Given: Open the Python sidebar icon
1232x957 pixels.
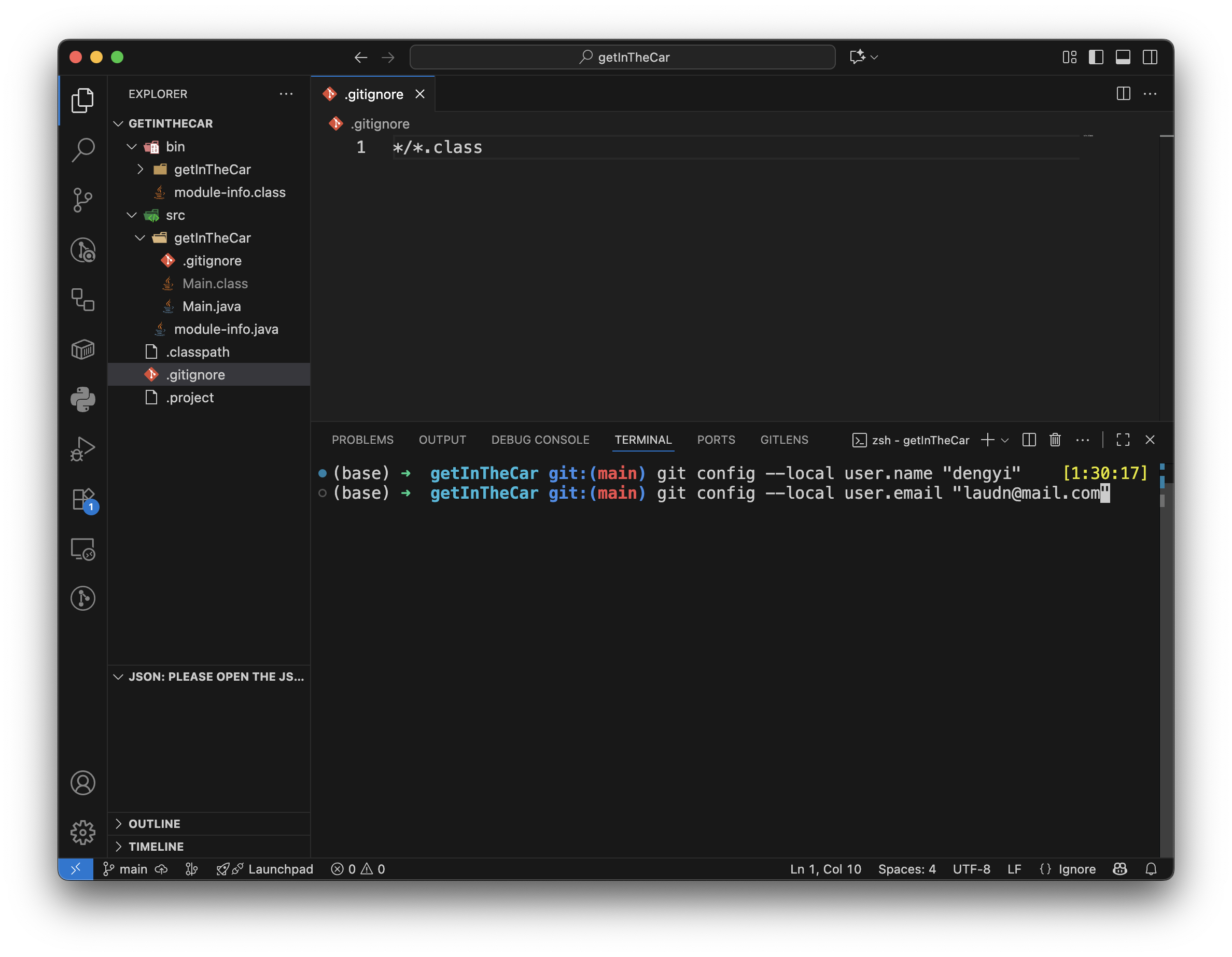Looking at the screenshot, I should (x=83, y=399).
